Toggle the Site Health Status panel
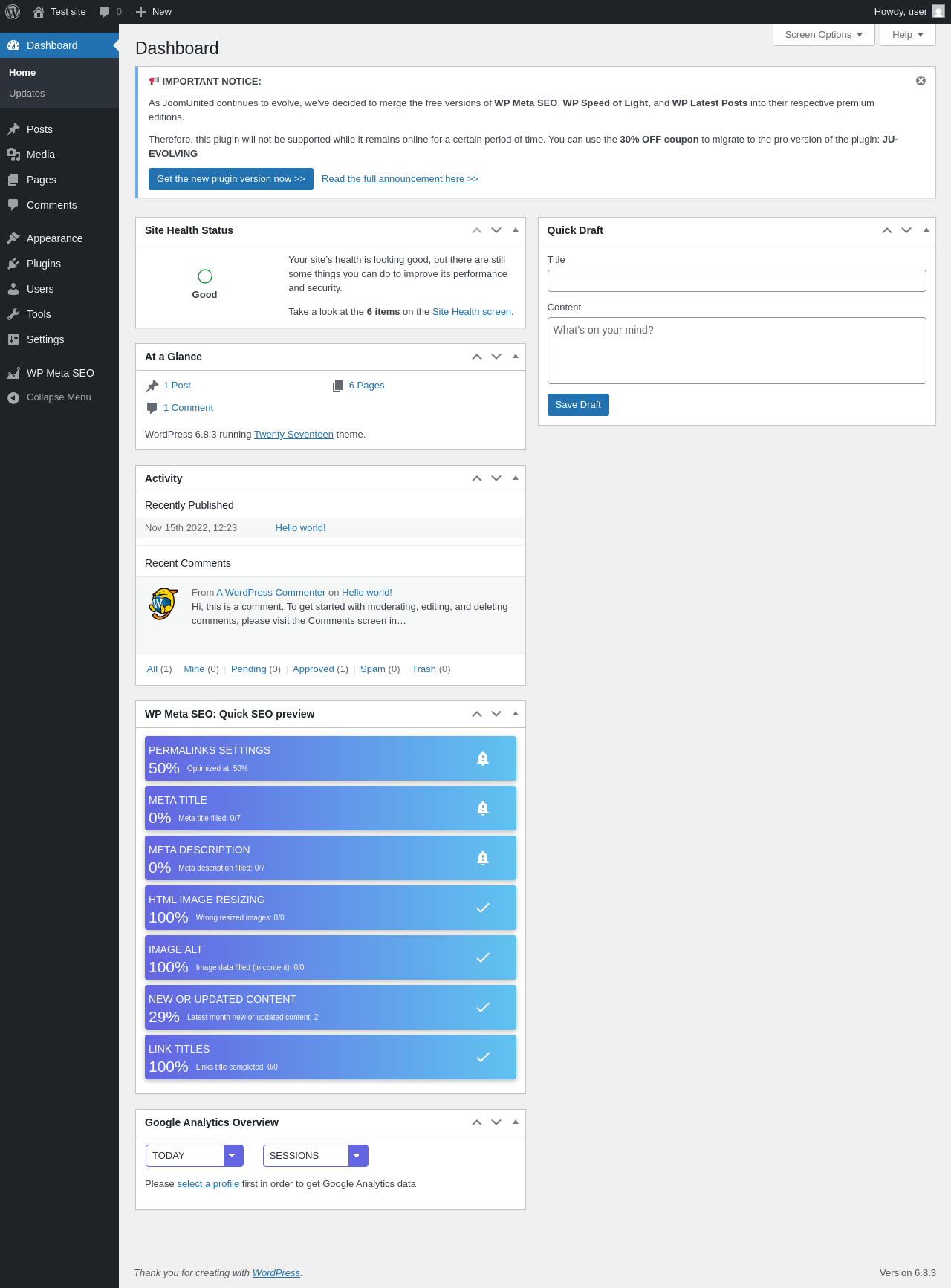Viewport: 951px width, 1288px height. (x=516, y=230)
